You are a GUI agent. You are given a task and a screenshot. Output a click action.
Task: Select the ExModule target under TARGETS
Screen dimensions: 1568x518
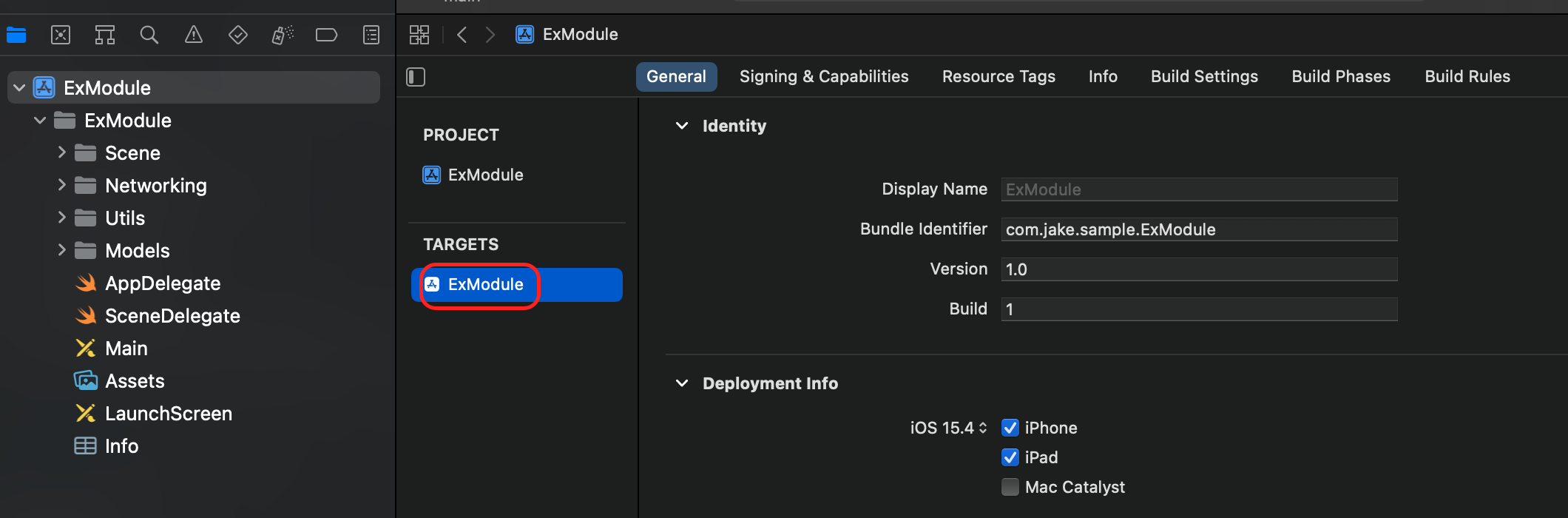click(517, 285)
